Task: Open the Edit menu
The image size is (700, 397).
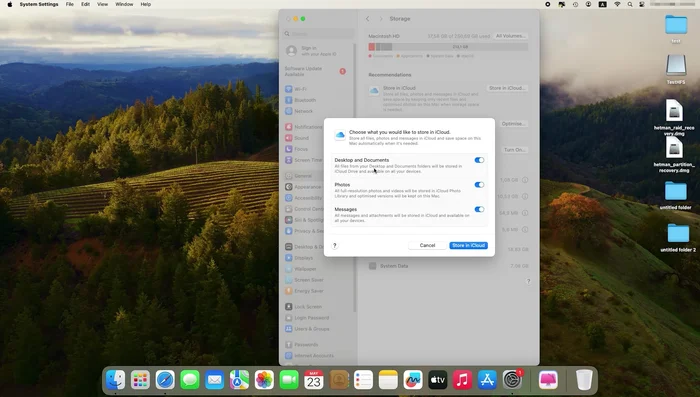Action: click(x=85, y=4)
